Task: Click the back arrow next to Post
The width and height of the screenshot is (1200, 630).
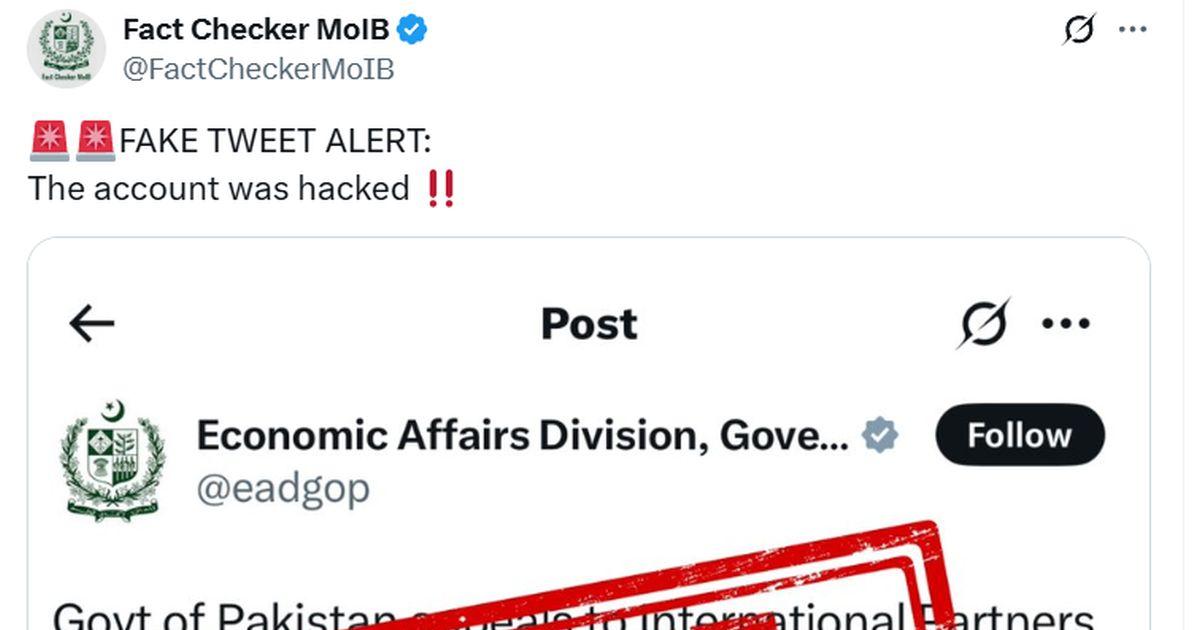Action: (x=92, y=323)
